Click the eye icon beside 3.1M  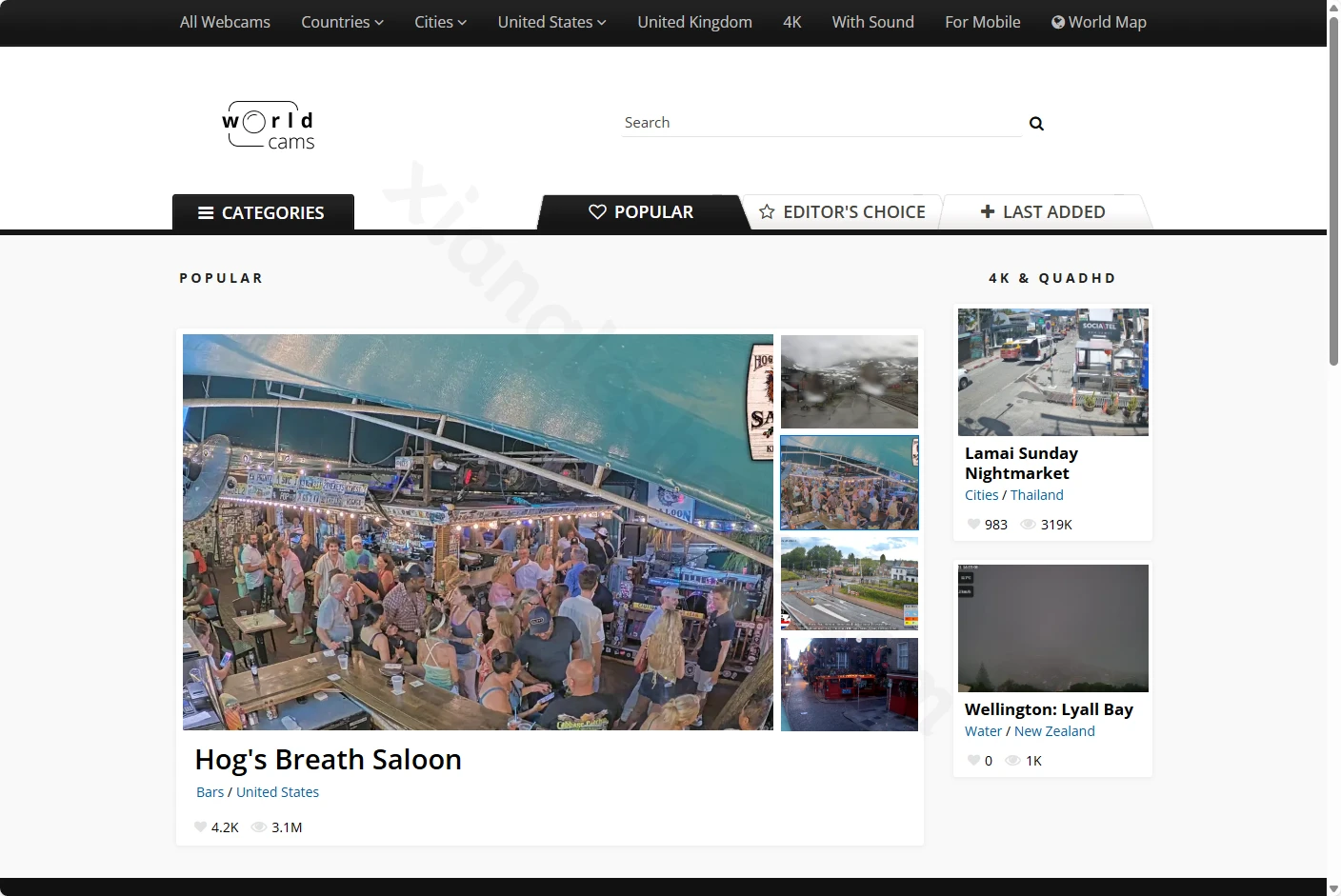tap(258, 827)
